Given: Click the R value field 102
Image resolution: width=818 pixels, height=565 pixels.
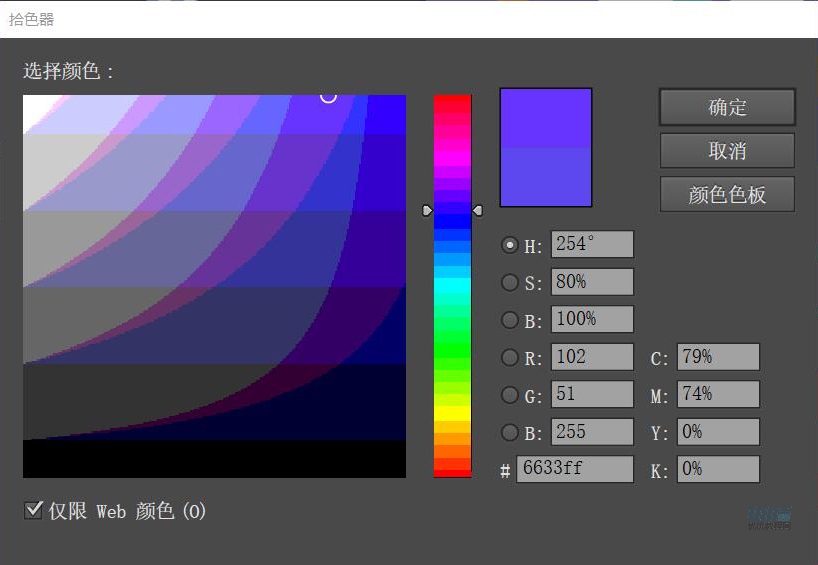Looking at the screenshot, I should coord(592,357).
